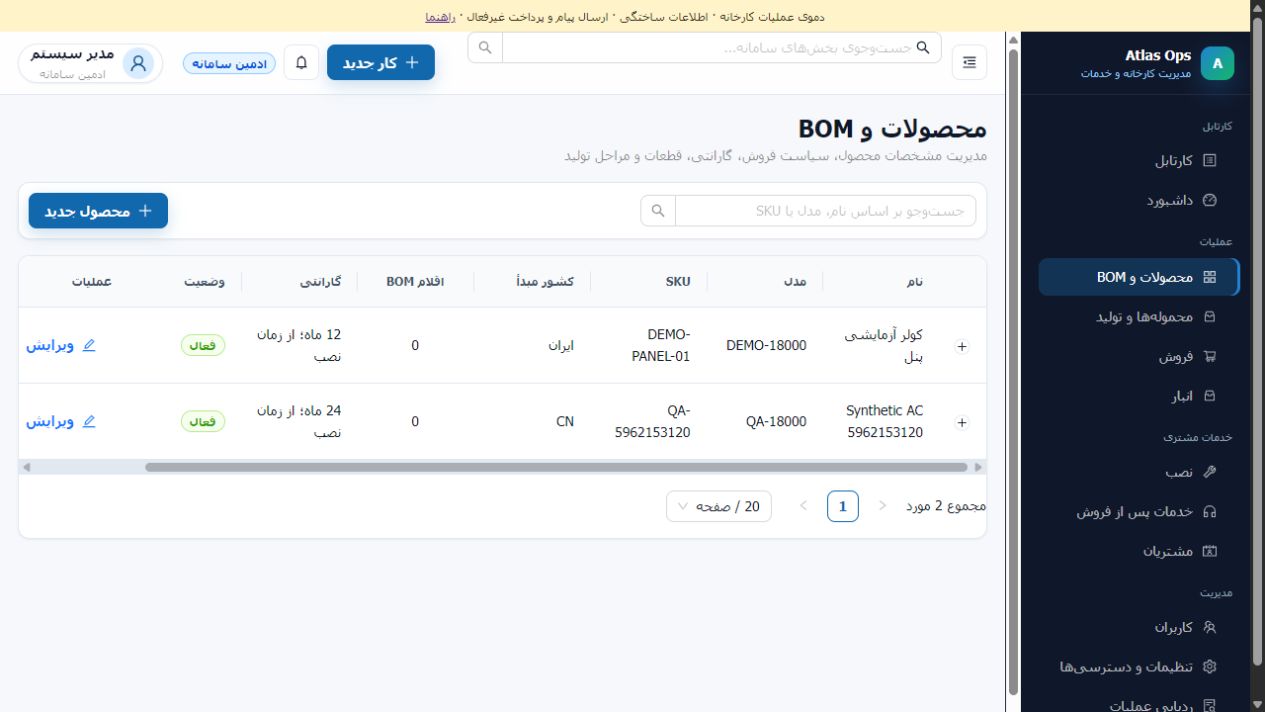The height and width of the screenshot is (712, 1265).
Task: Click the تنظیمات gear icon
Action: pos(1210,667)
